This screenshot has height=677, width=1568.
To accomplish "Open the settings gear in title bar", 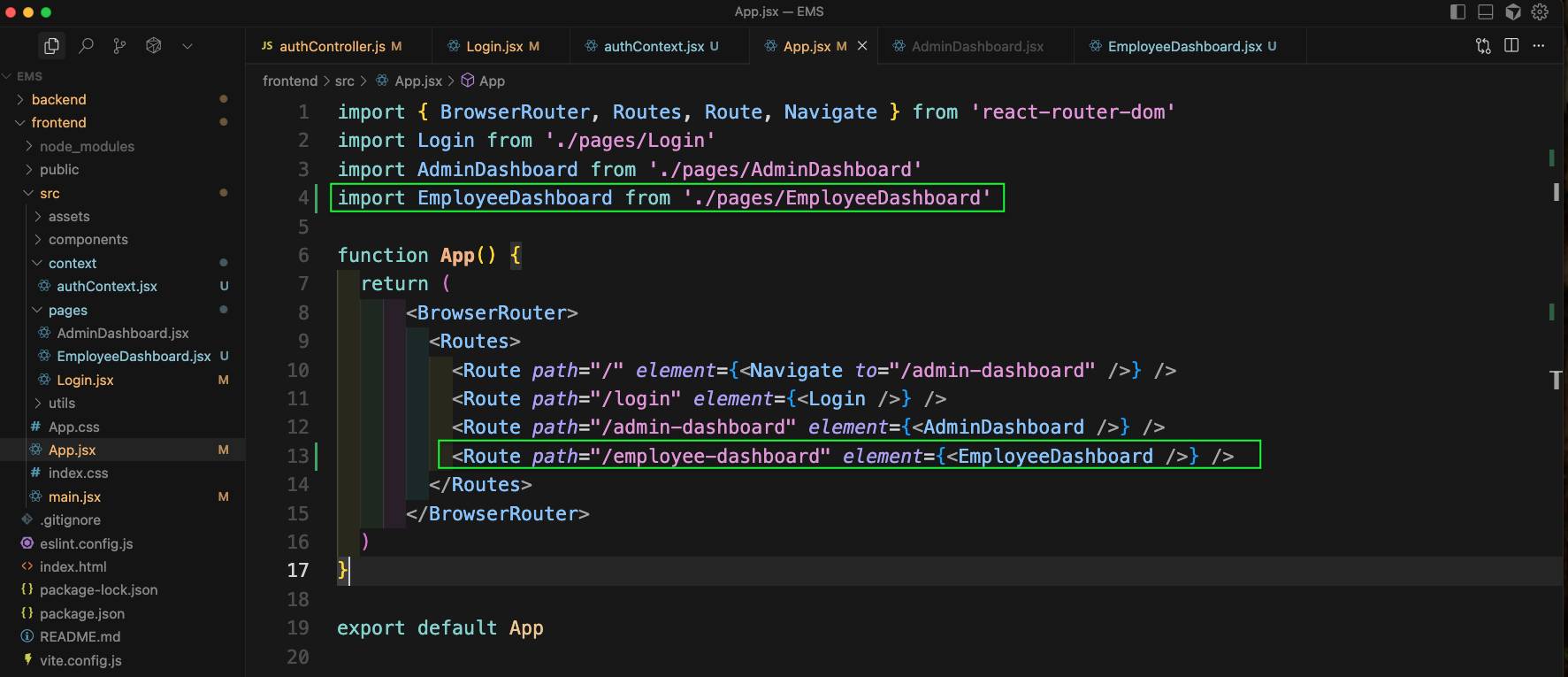I will pyautogui.click(x=1540, y=12).
